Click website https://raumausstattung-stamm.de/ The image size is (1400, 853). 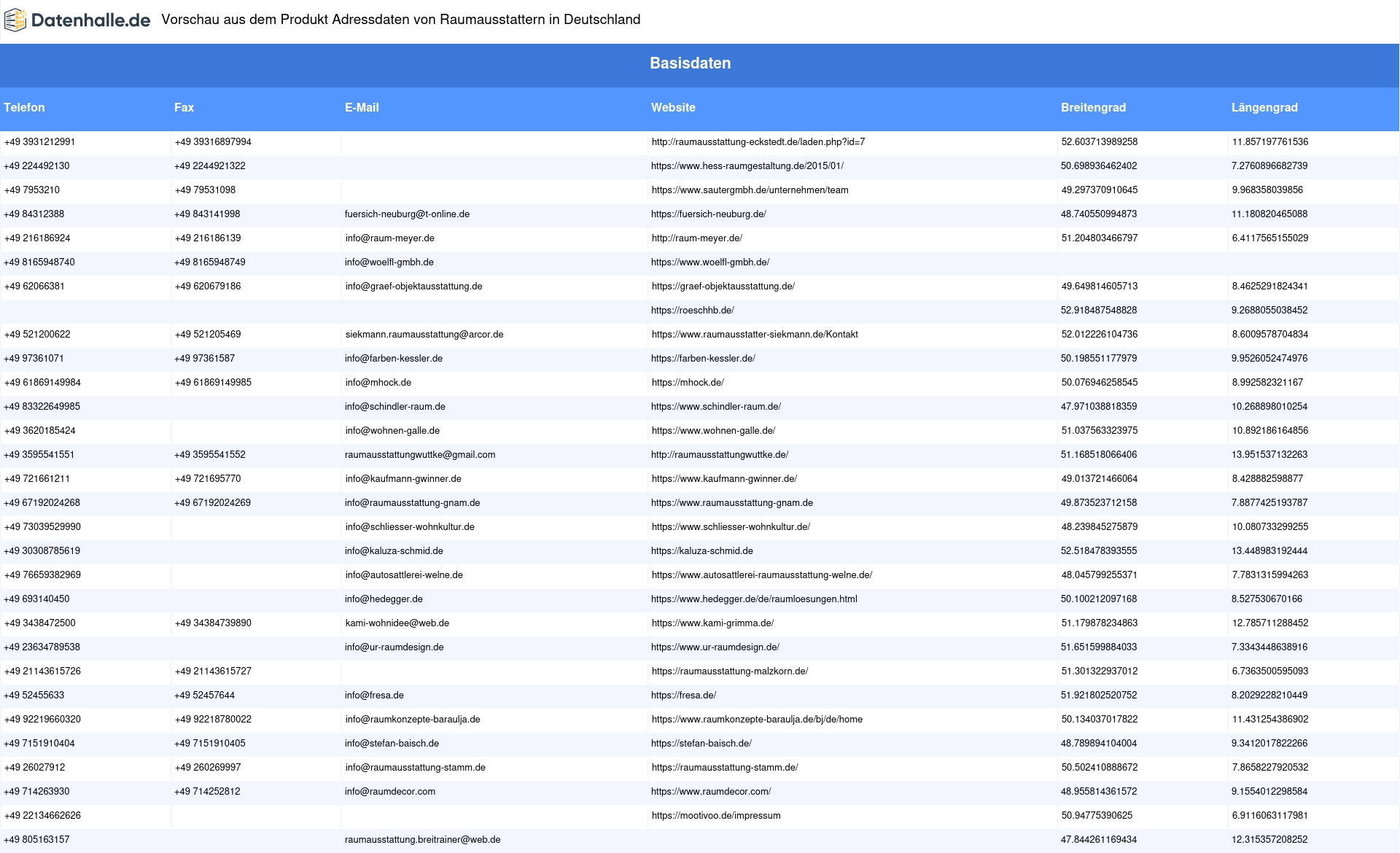[x=725, y=768]
